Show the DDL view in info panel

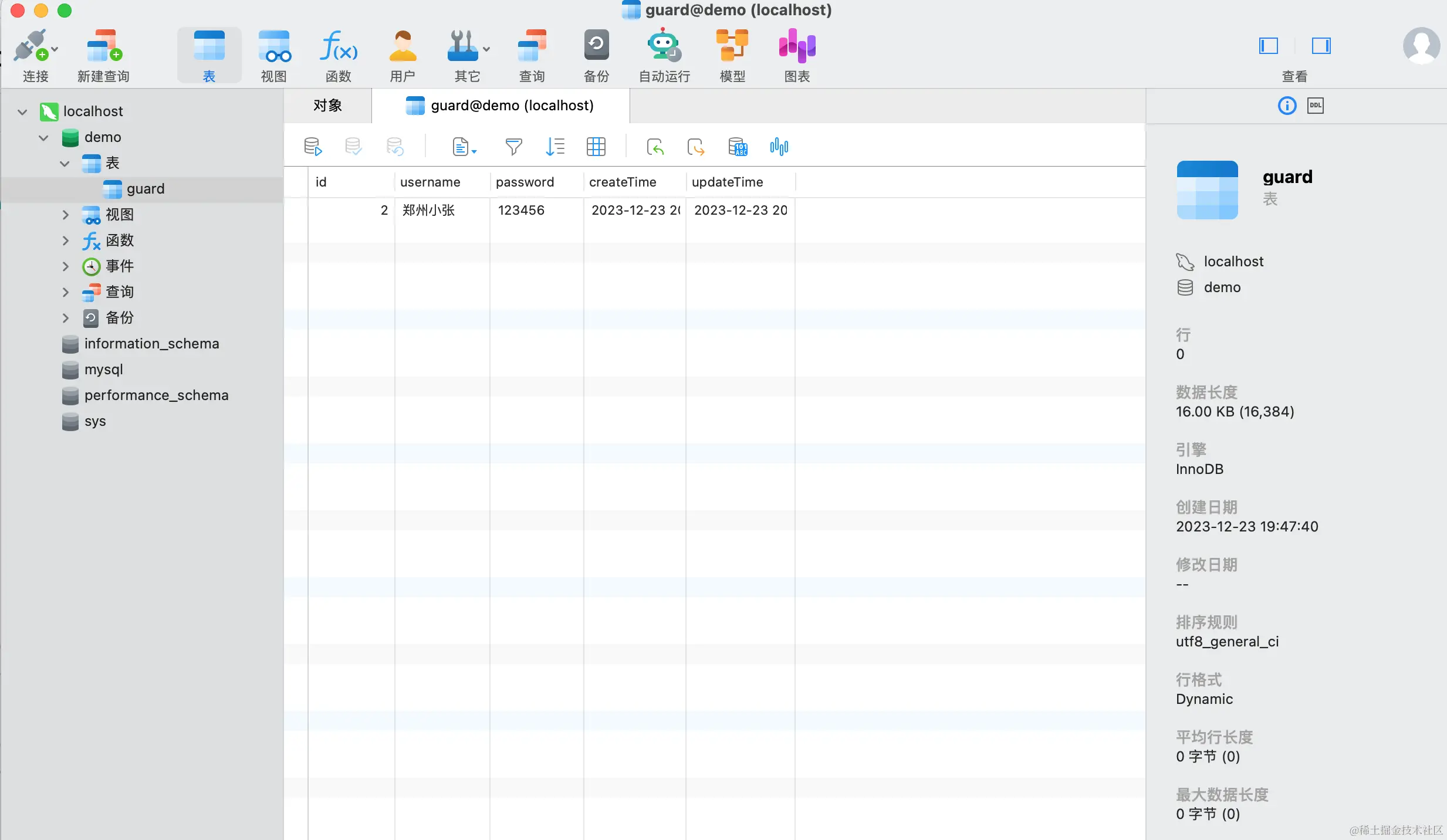point(1316,106)
